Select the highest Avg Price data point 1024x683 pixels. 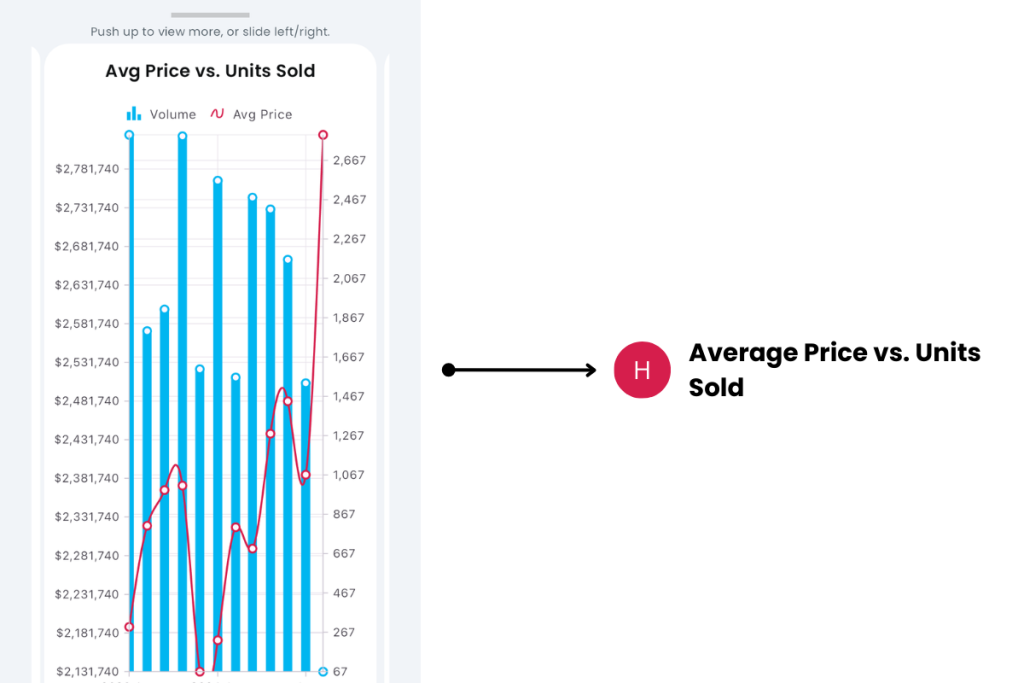(x=323, y=135)
